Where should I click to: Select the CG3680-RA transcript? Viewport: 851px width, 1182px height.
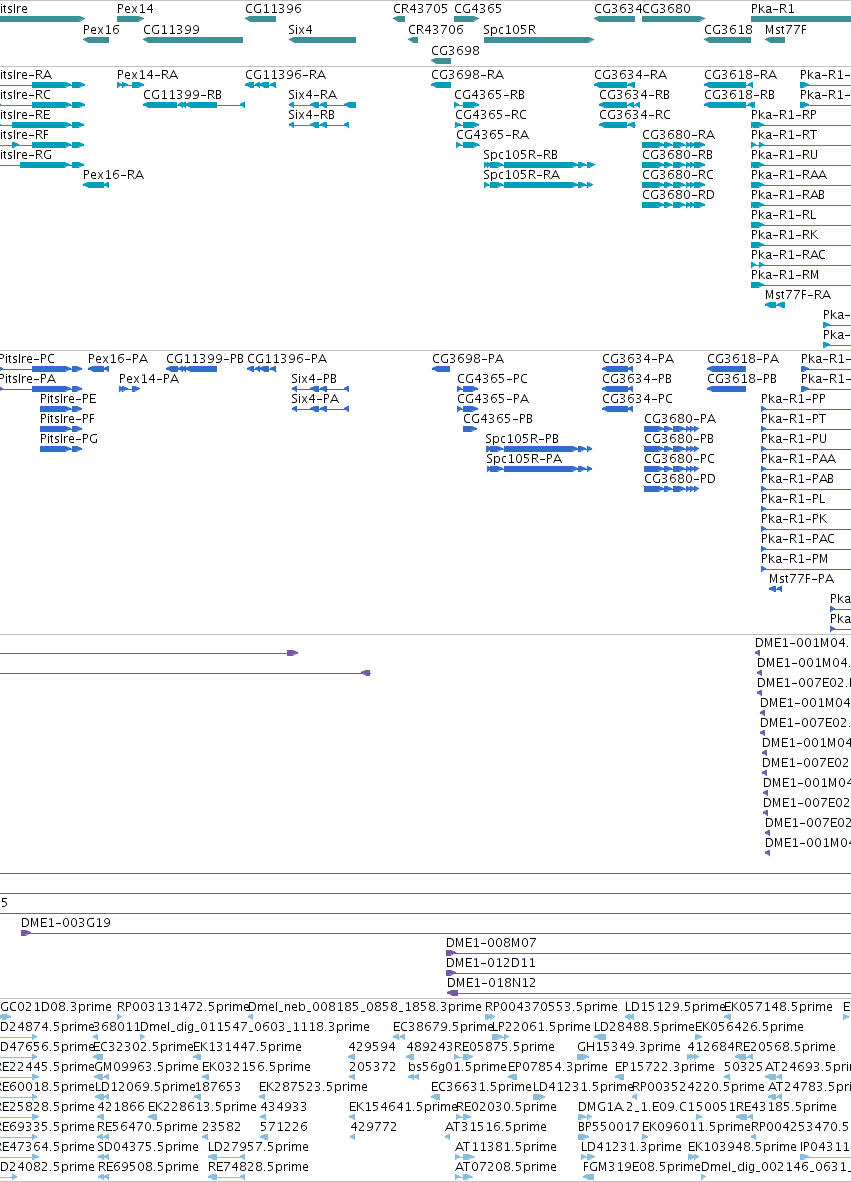click(x=673, y=145)
